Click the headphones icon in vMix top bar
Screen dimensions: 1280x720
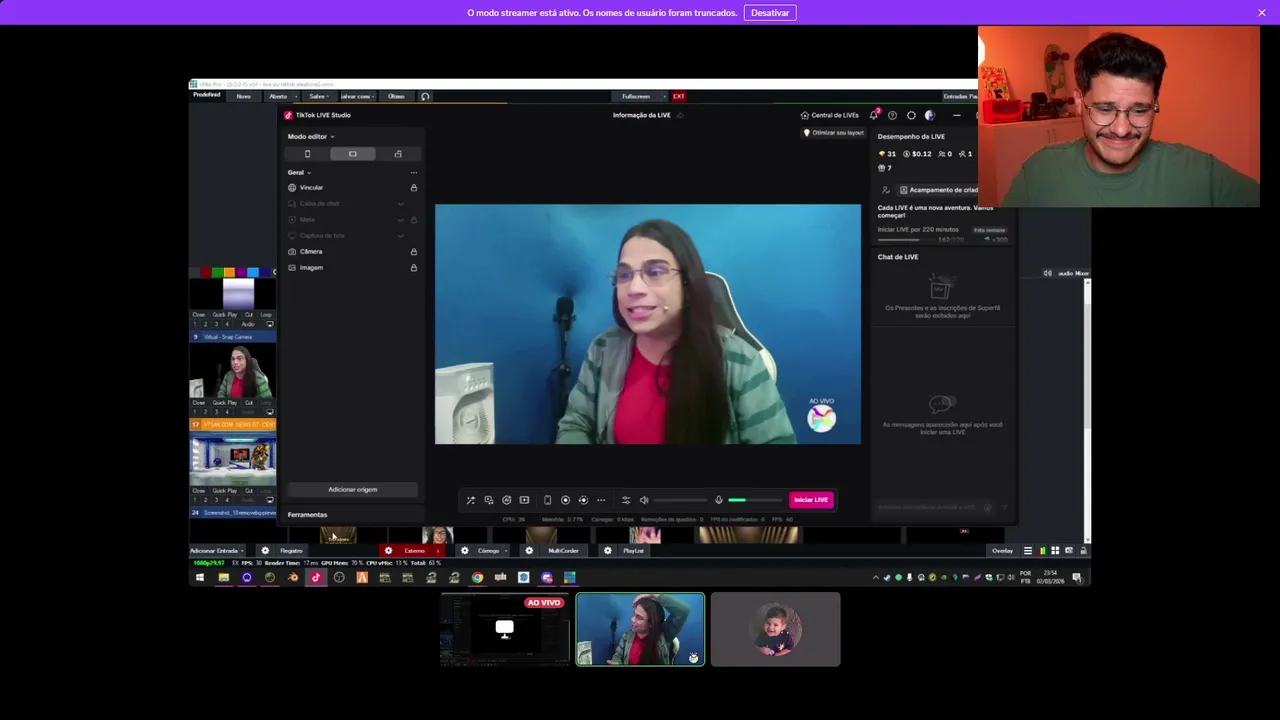425,97
